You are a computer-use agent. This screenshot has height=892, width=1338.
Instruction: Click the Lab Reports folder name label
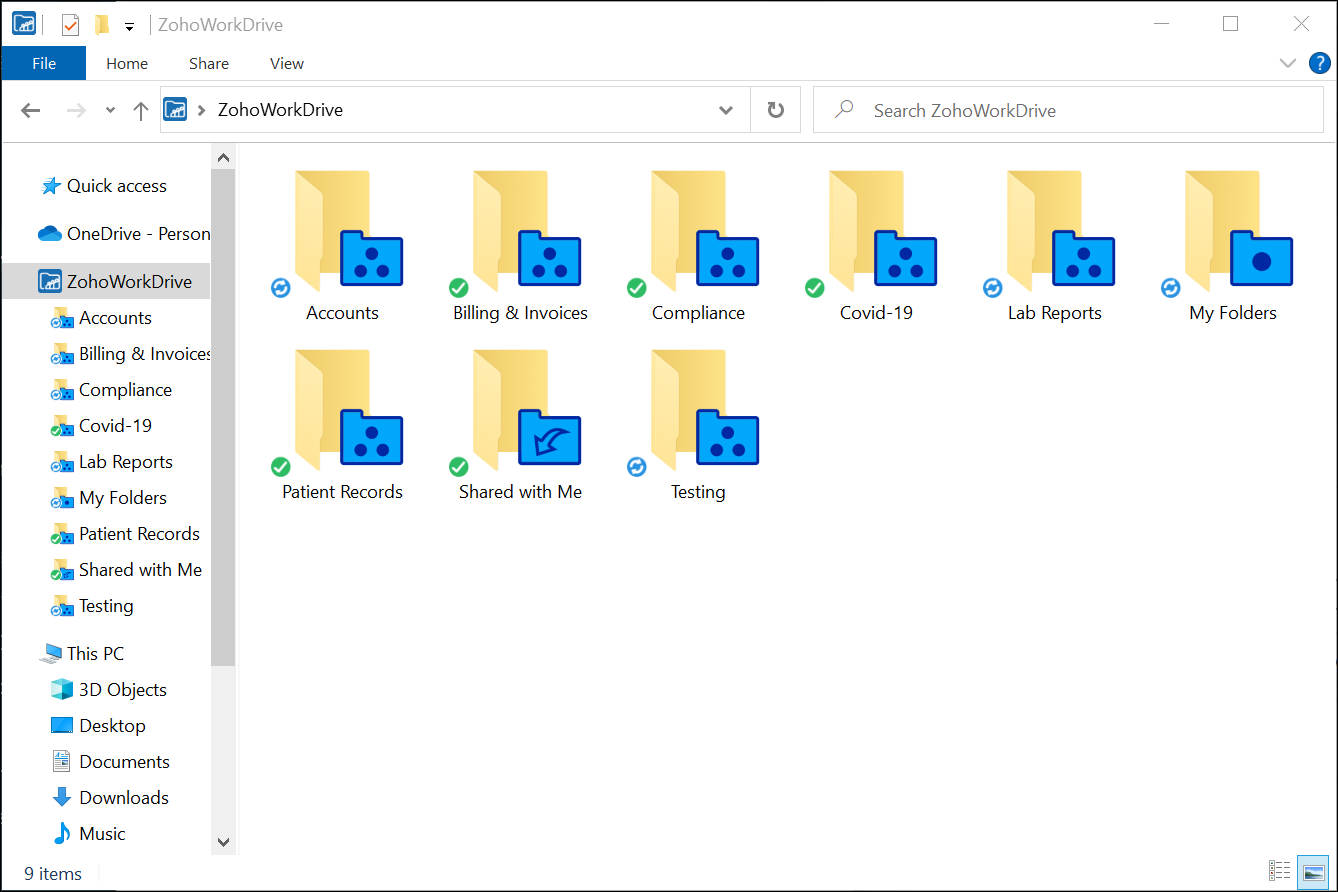click(x=1055, y=313)
